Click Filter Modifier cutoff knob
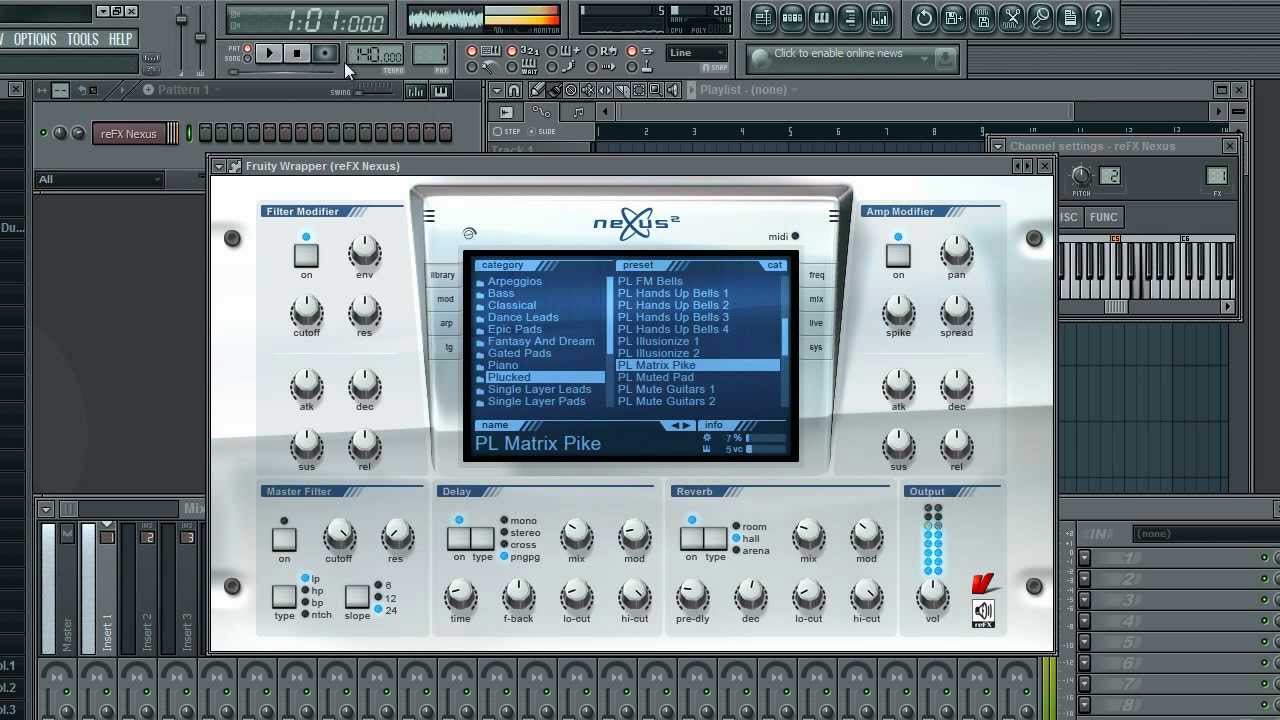The image size is (1280, 720). [x=306, y=311]
